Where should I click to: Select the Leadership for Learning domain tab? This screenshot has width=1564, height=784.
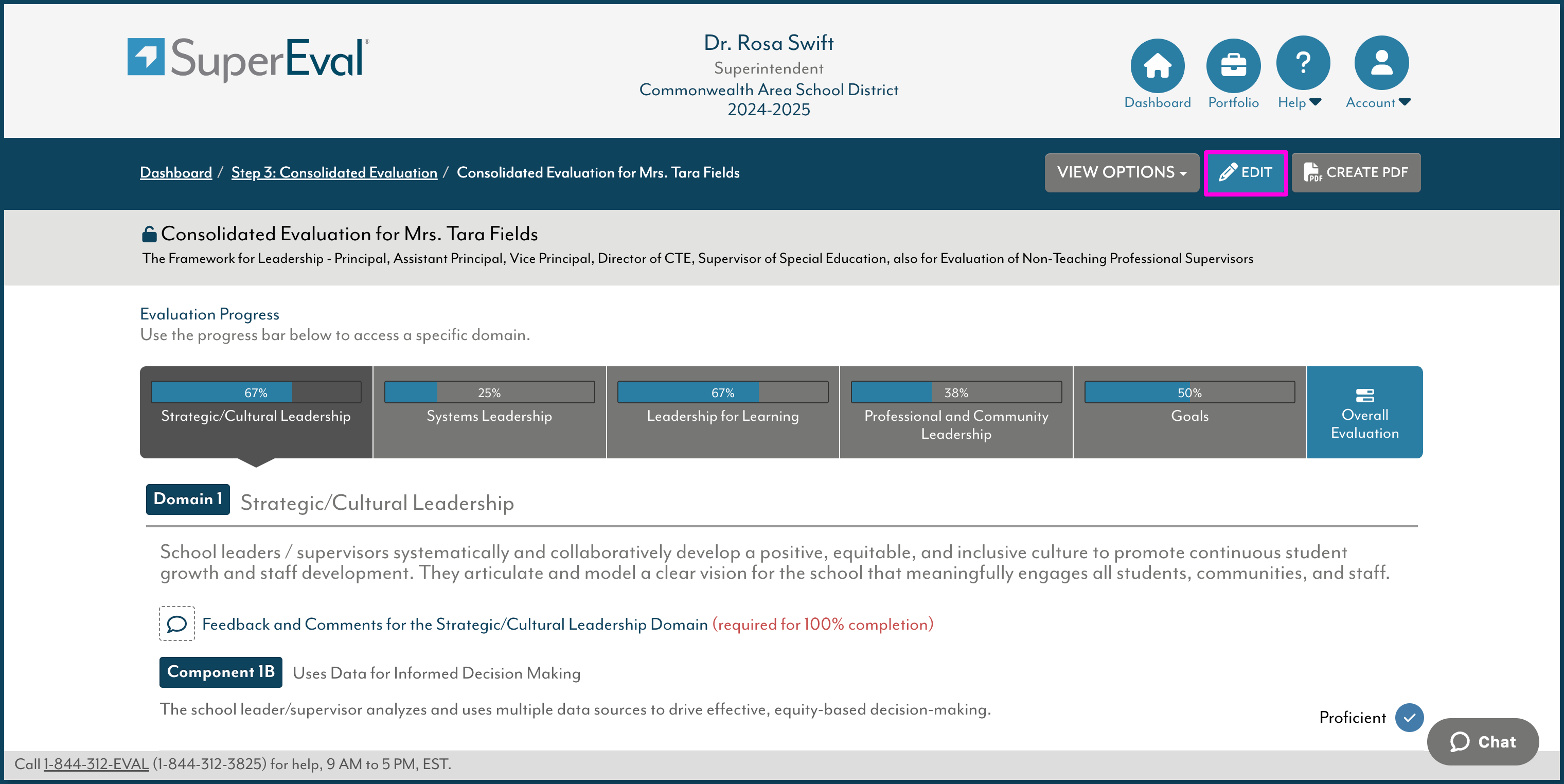[722, 413]
